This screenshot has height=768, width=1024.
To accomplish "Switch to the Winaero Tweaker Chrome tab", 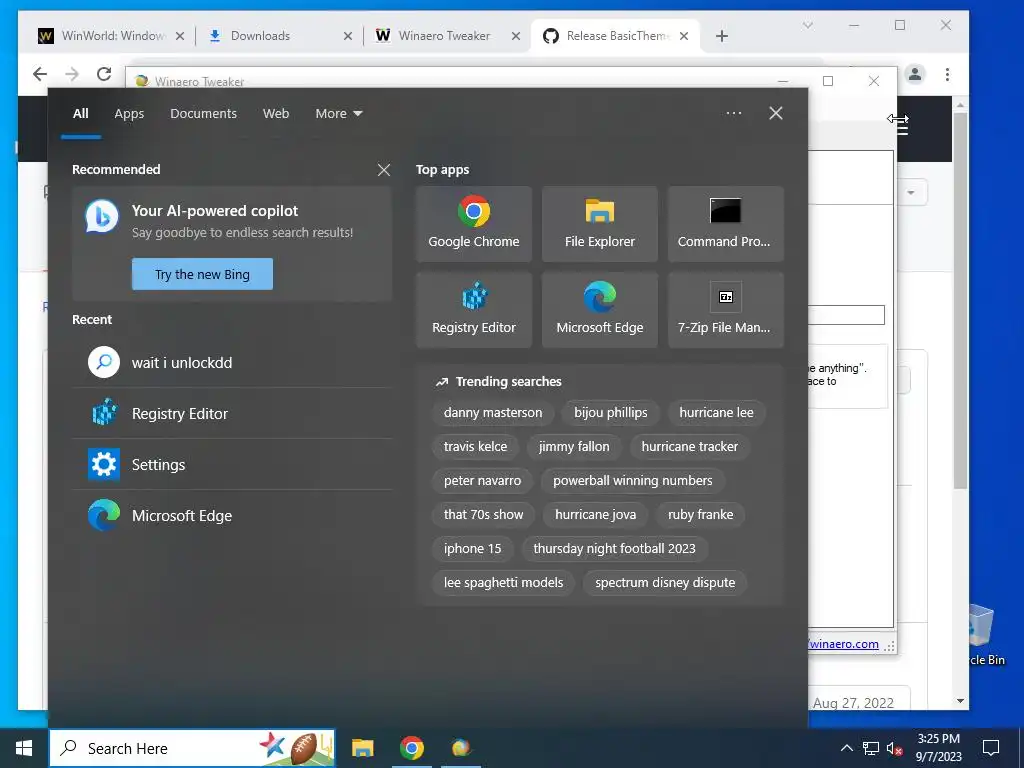I will pyautogui.click(x=447, y=36).
